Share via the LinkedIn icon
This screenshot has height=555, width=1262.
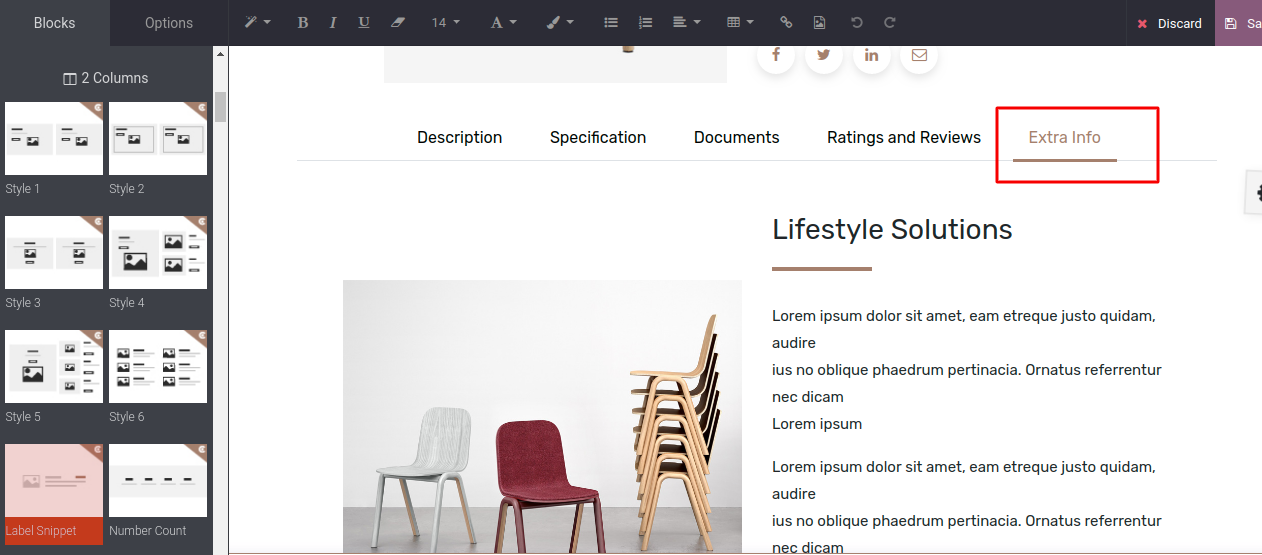[872, 55]
